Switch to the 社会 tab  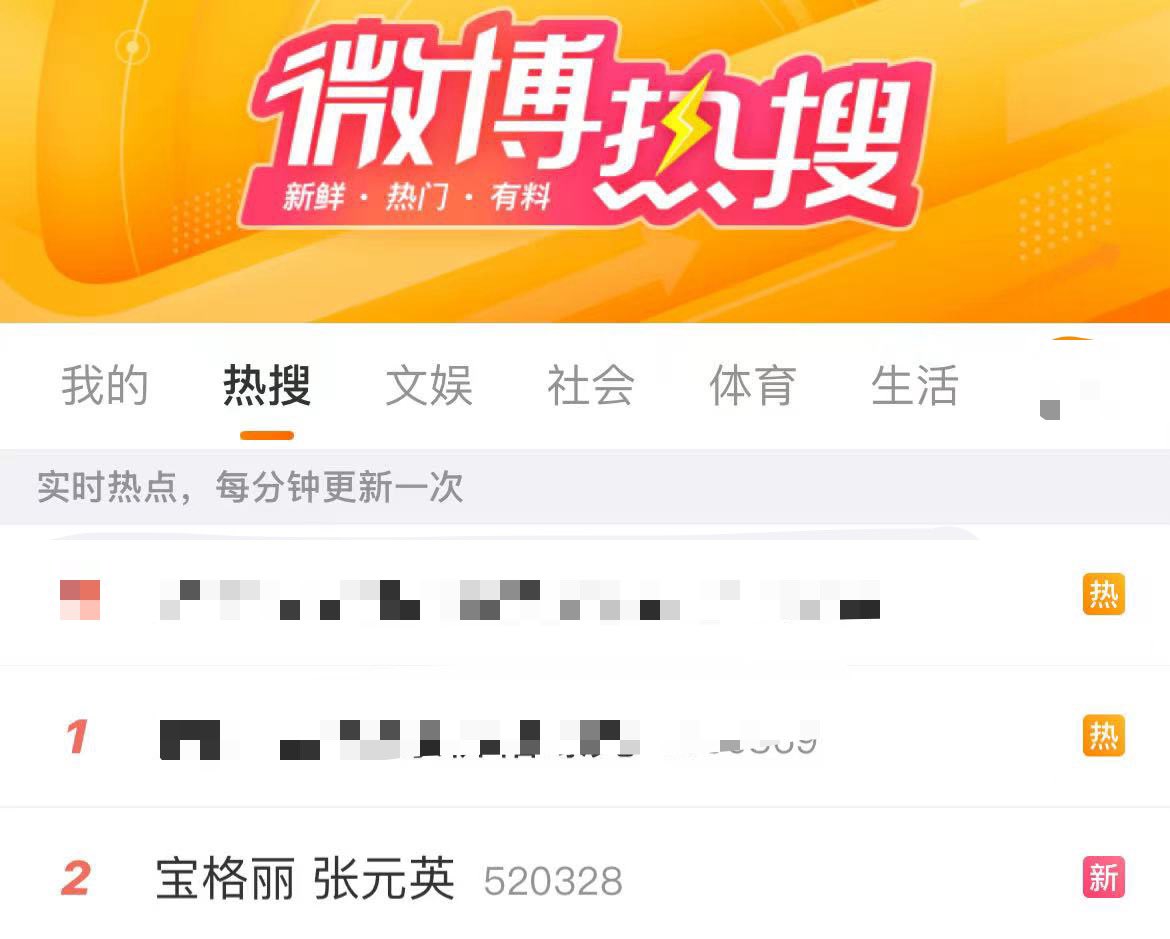591,386
